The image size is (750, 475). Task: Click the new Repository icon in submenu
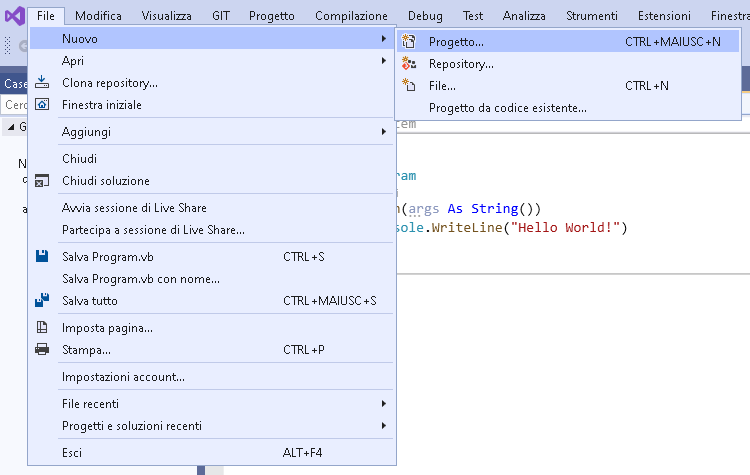click(x=408, y=64)
